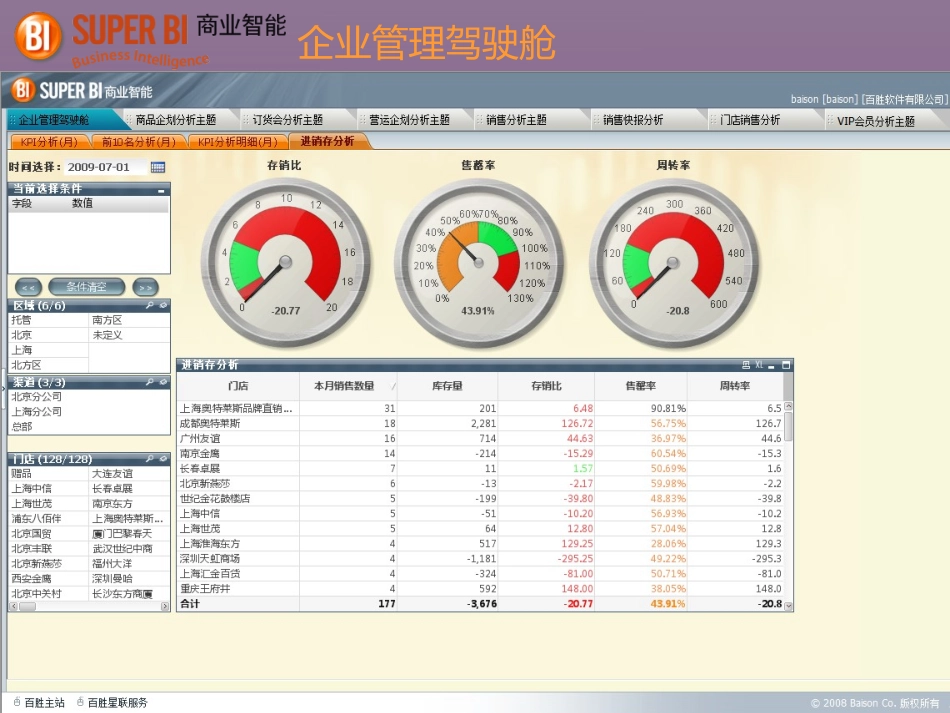Switch to 门店销售分析 tab
950x713 pixels.
(750, 120)
